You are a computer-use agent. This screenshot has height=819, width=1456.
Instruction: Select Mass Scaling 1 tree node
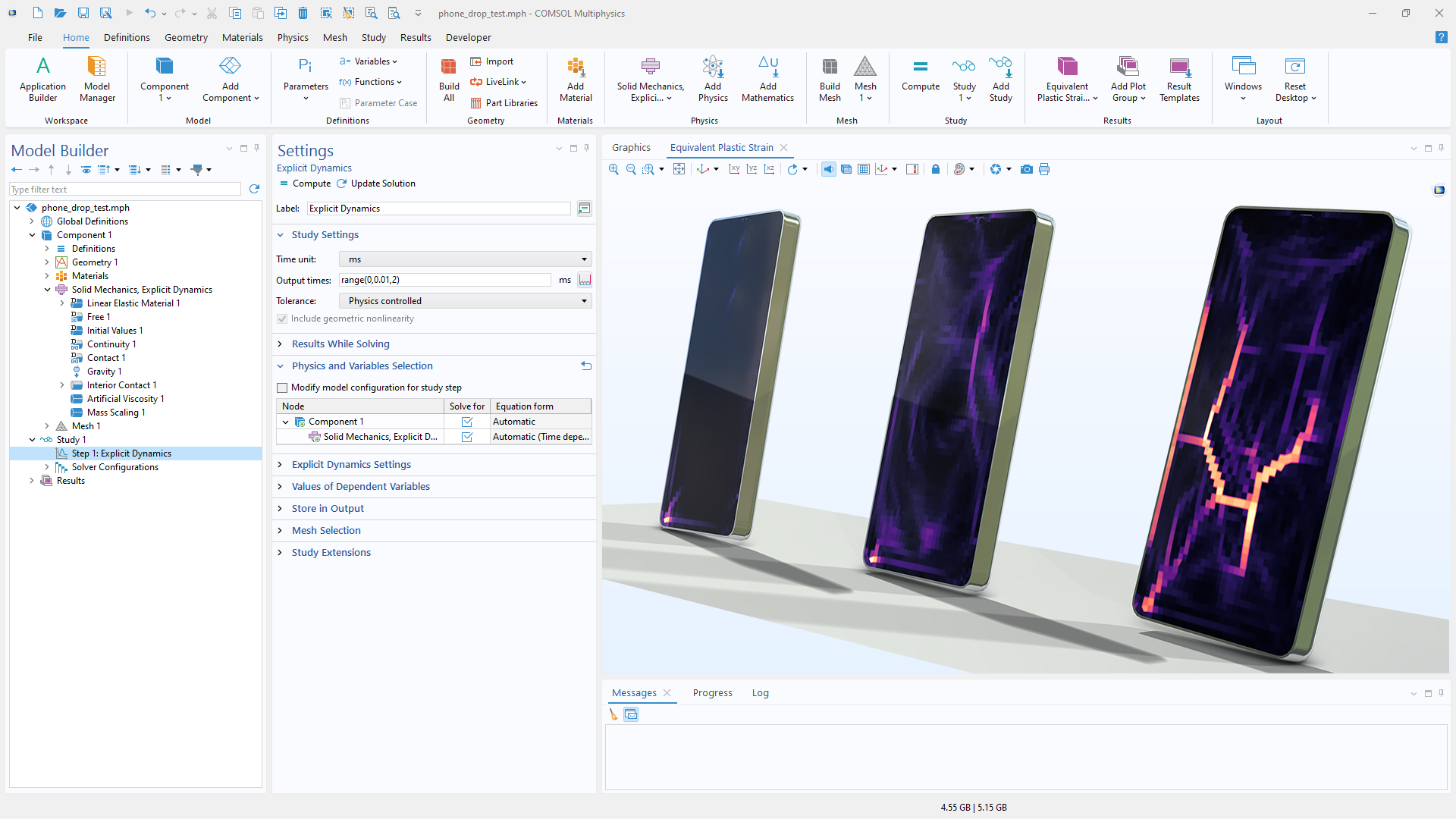click(115, 413)
